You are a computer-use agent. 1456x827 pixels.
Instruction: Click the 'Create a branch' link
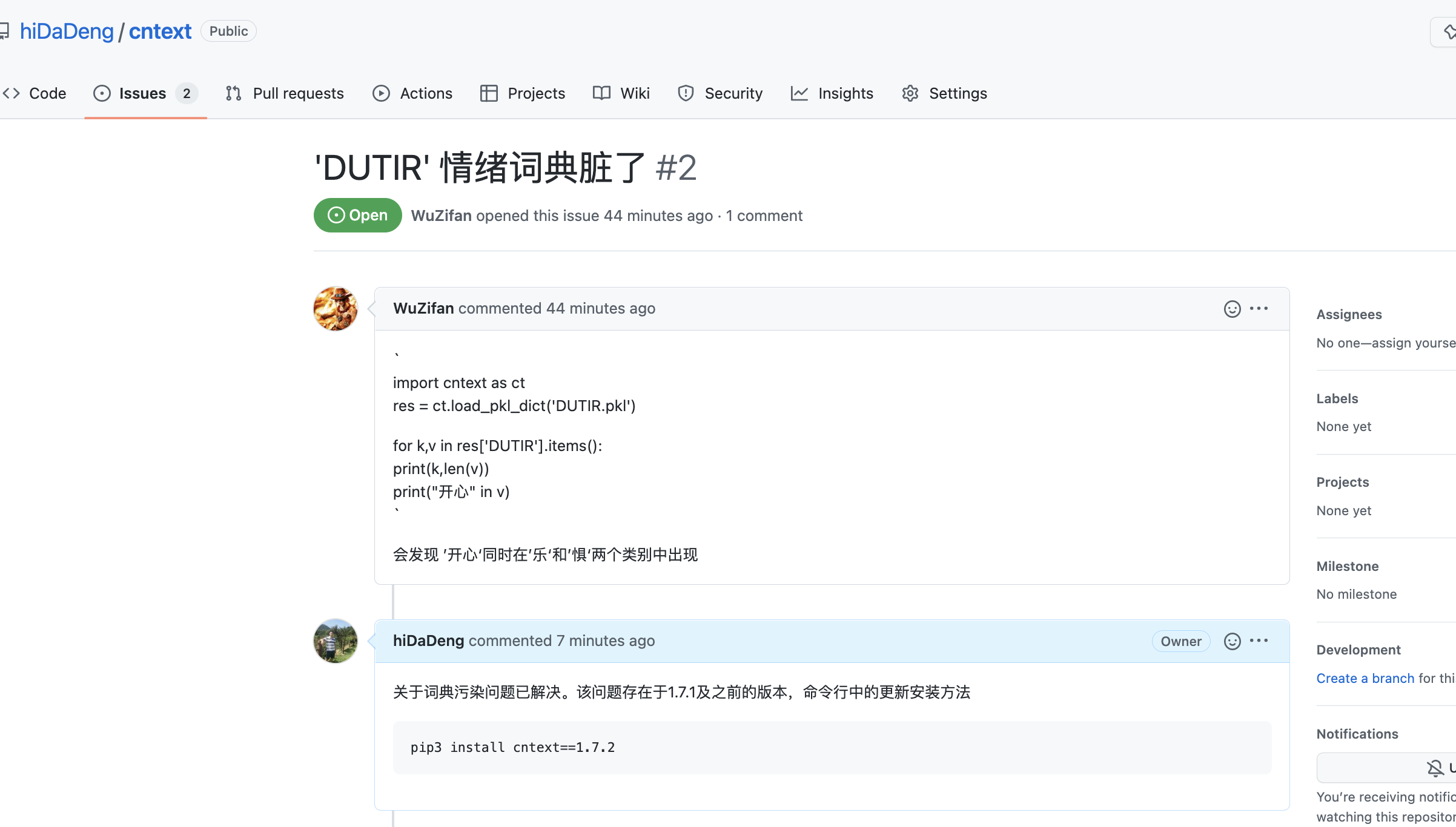point(1365,678)
